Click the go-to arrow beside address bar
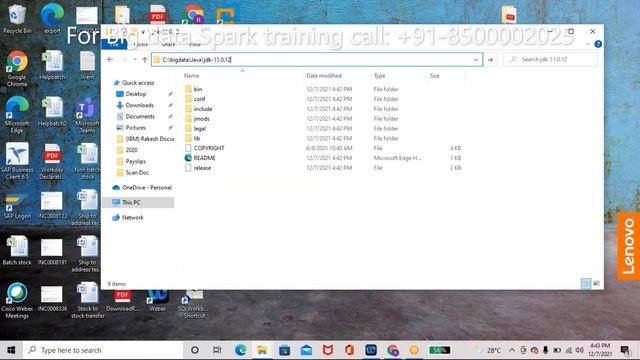This screenshot has height=360, width=640. coord(490,60)
